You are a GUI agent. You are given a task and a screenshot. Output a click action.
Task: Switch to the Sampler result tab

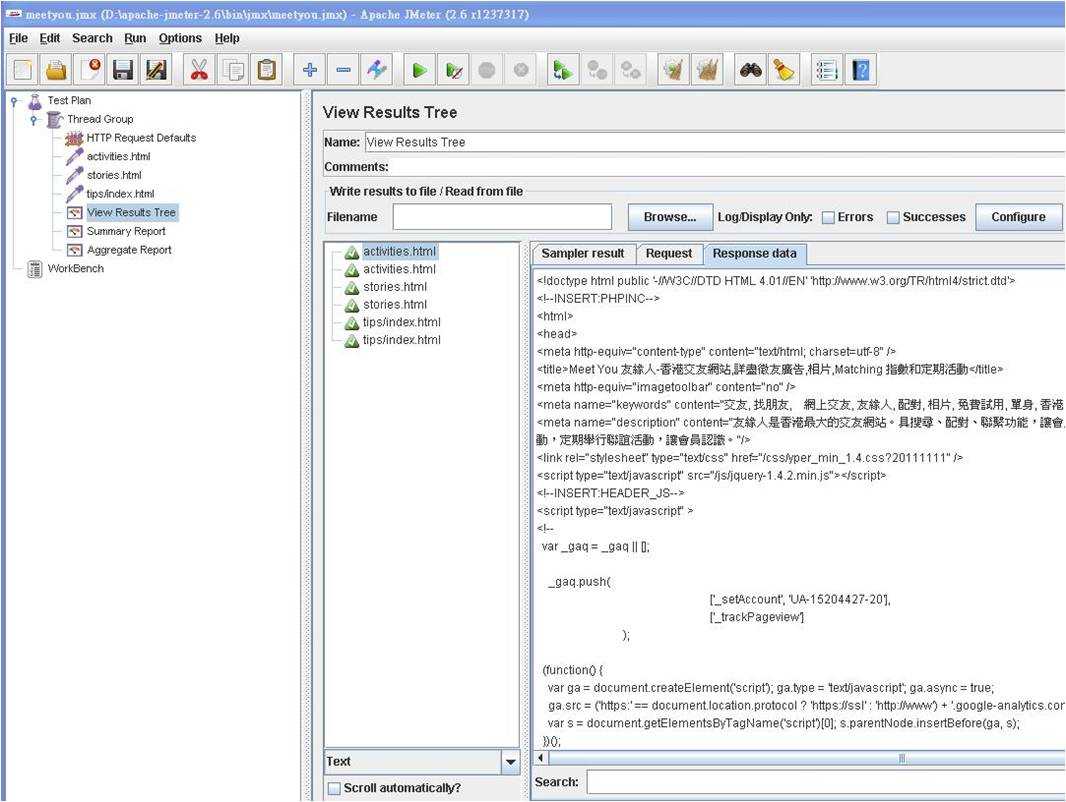click(x=583, y=254)
